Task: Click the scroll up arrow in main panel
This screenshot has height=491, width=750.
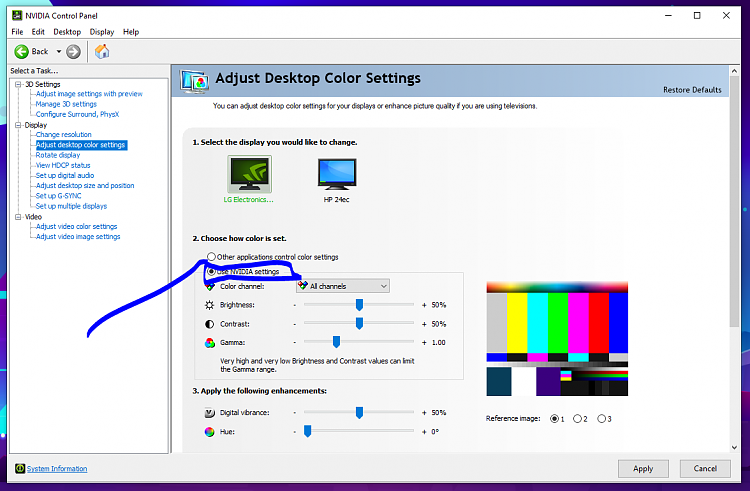Action: [x=735, y=71]
